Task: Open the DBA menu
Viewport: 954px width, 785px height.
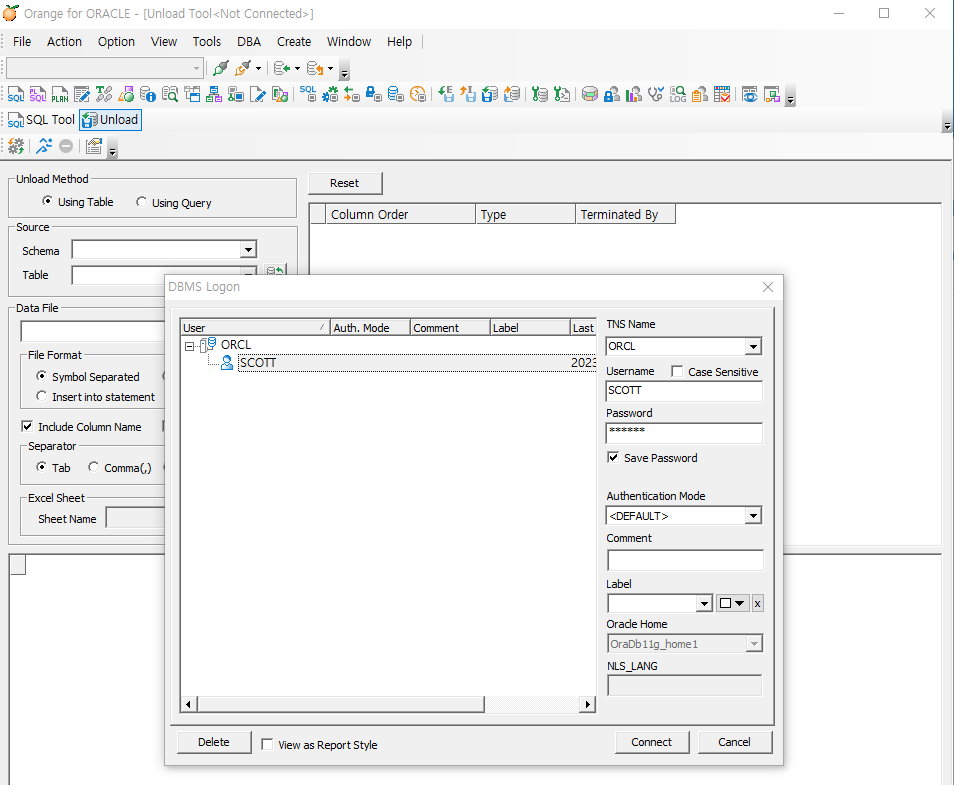Action: pos(249,41)
